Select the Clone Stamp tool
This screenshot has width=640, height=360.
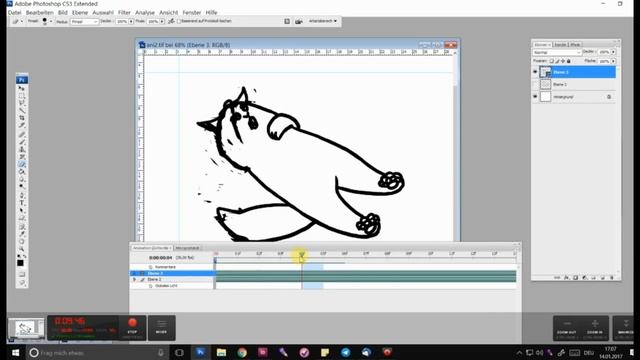coord(22,149)
